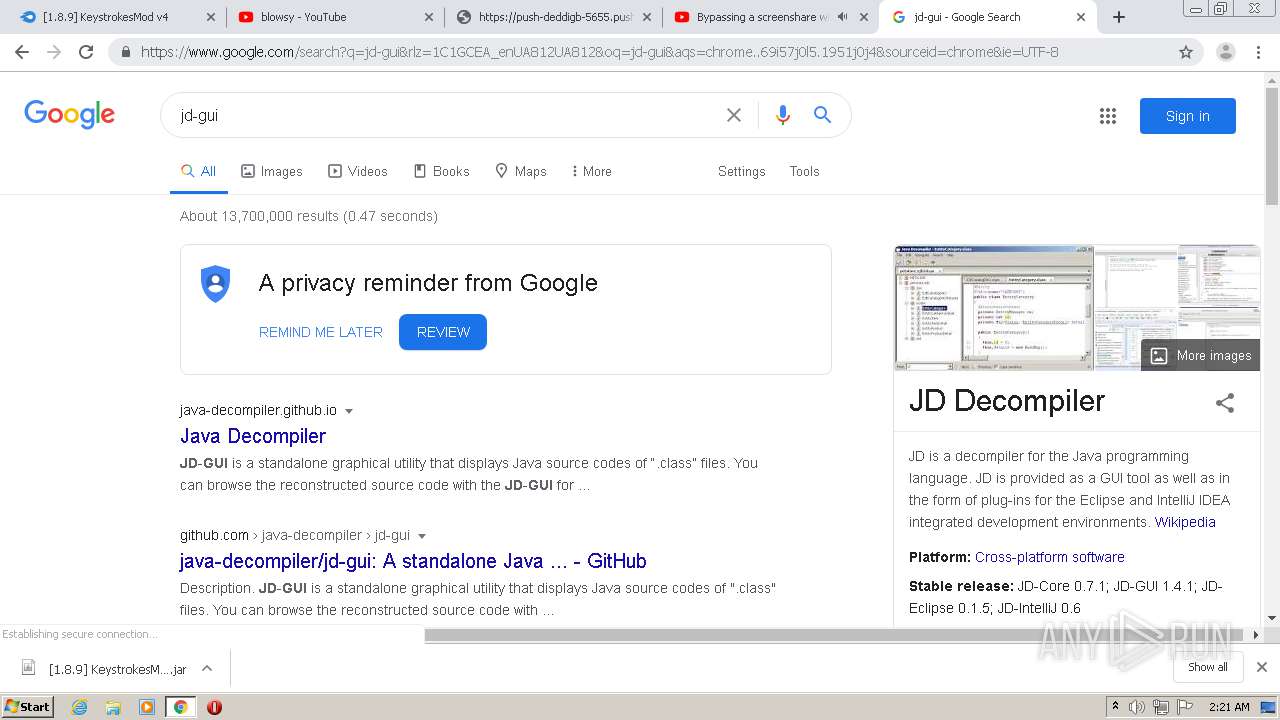1280x720 pixels.
Task: Open Internet Explorer from taskbar
Action: (79, 707)
